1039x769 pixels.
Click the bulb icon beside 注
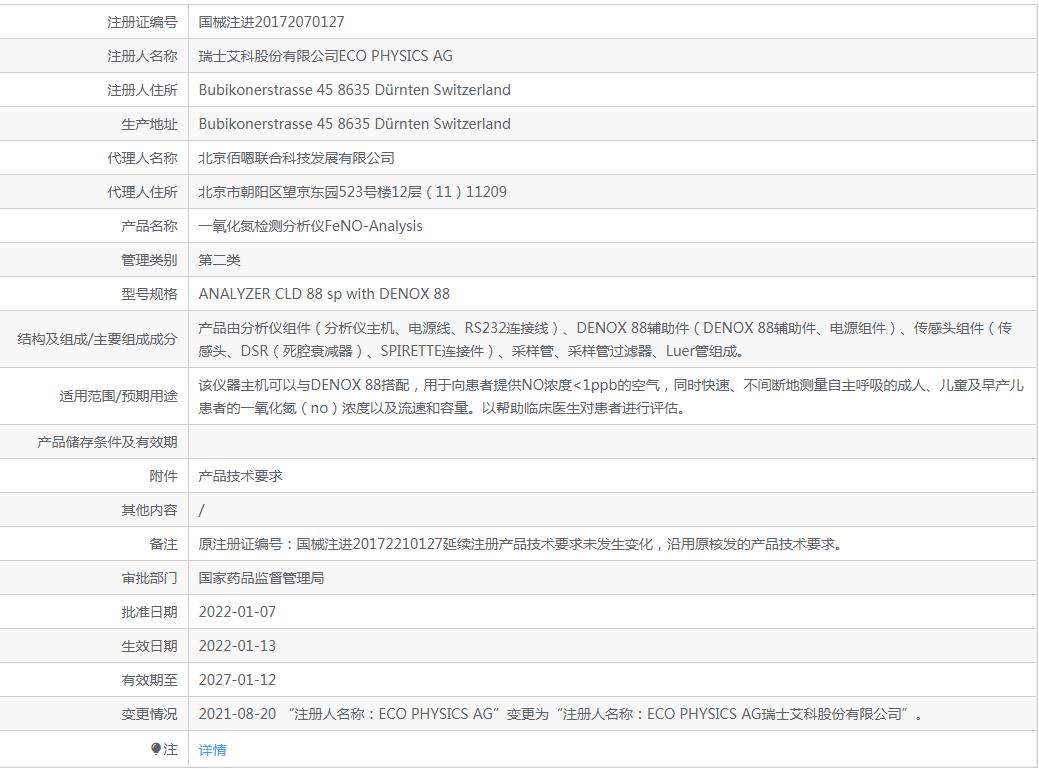point(156,748)
